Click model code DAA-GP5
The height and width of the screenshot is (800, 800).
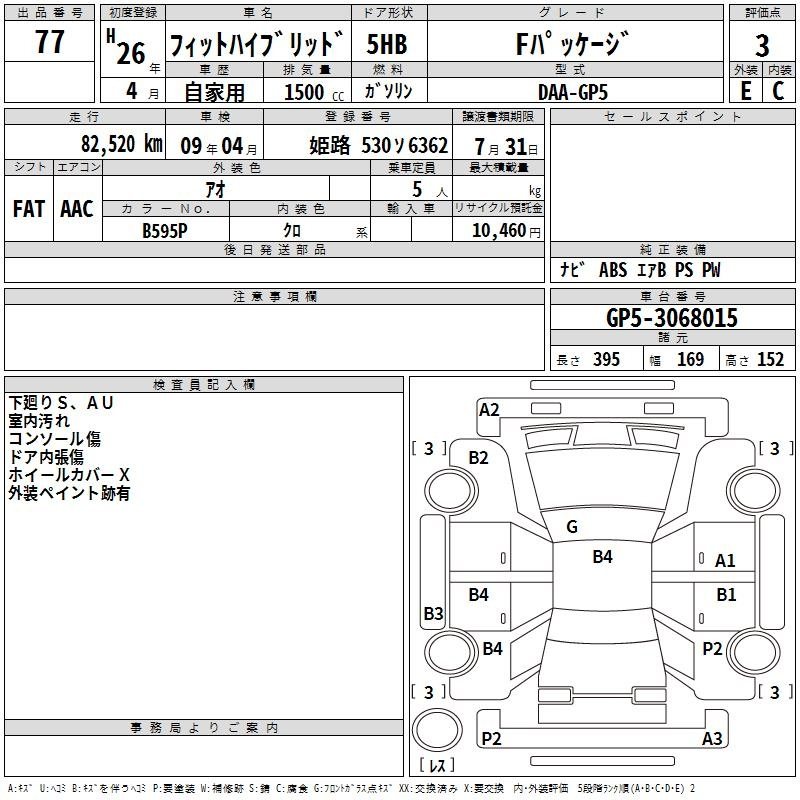pos(572,92)
